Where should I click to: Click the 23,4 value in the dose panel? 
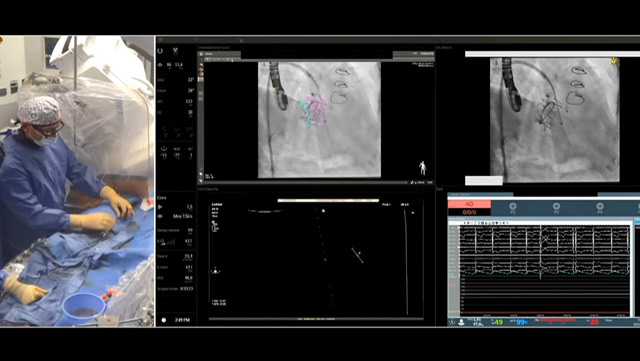click(188, 256)
